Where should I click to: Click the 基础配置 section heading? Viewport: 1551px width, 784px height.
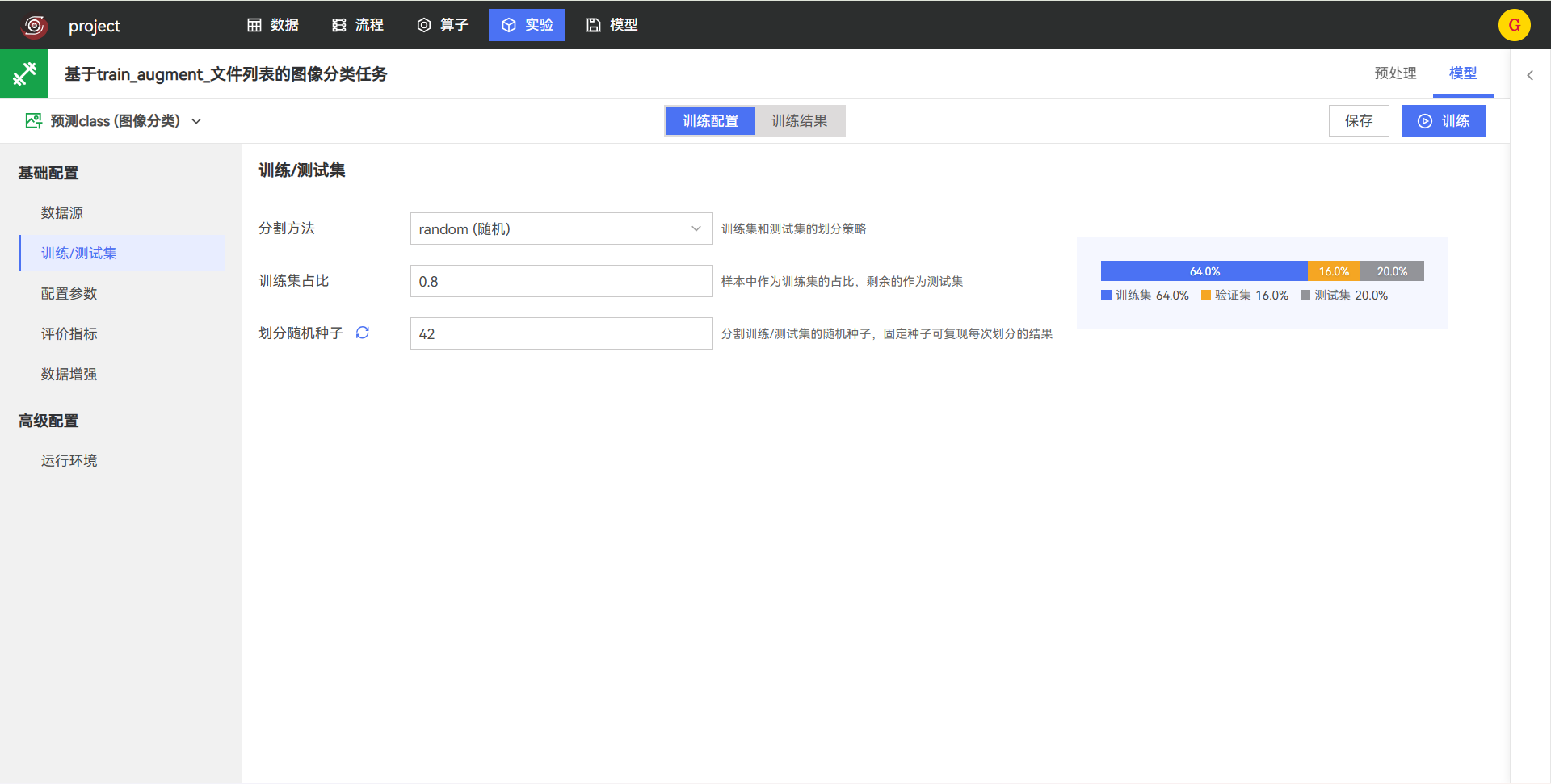(x=48, y=173)
